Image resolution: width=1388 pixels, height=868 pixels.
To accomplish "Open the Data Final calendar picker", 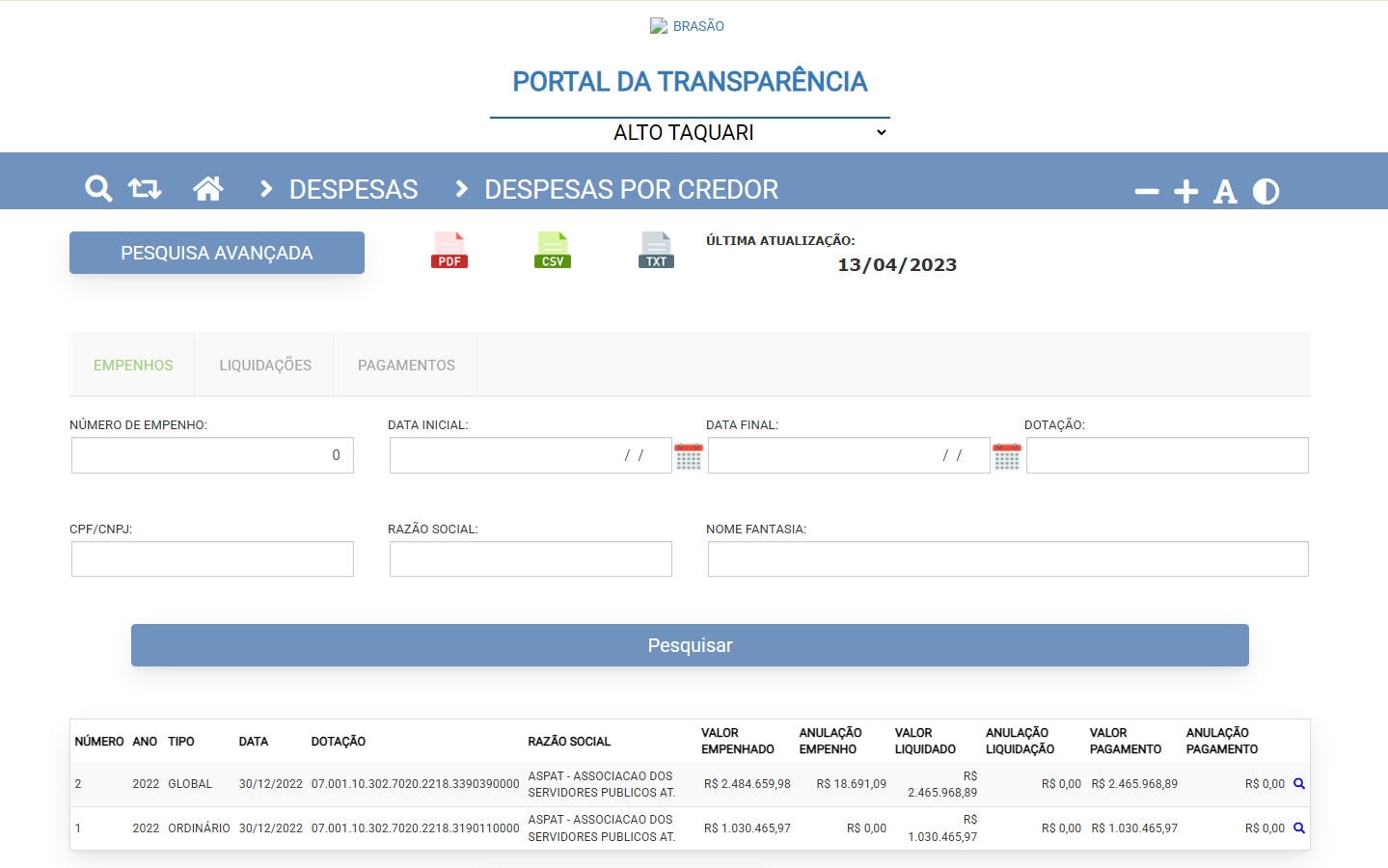I will tap(1007, 456).
